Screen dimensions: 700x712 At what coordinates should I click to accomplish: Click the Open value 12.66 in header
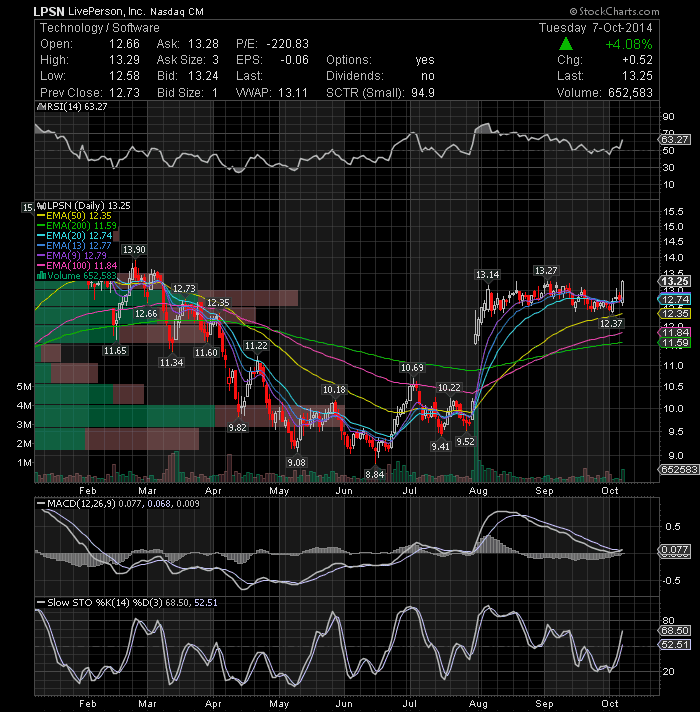click(x=124, y=44)
